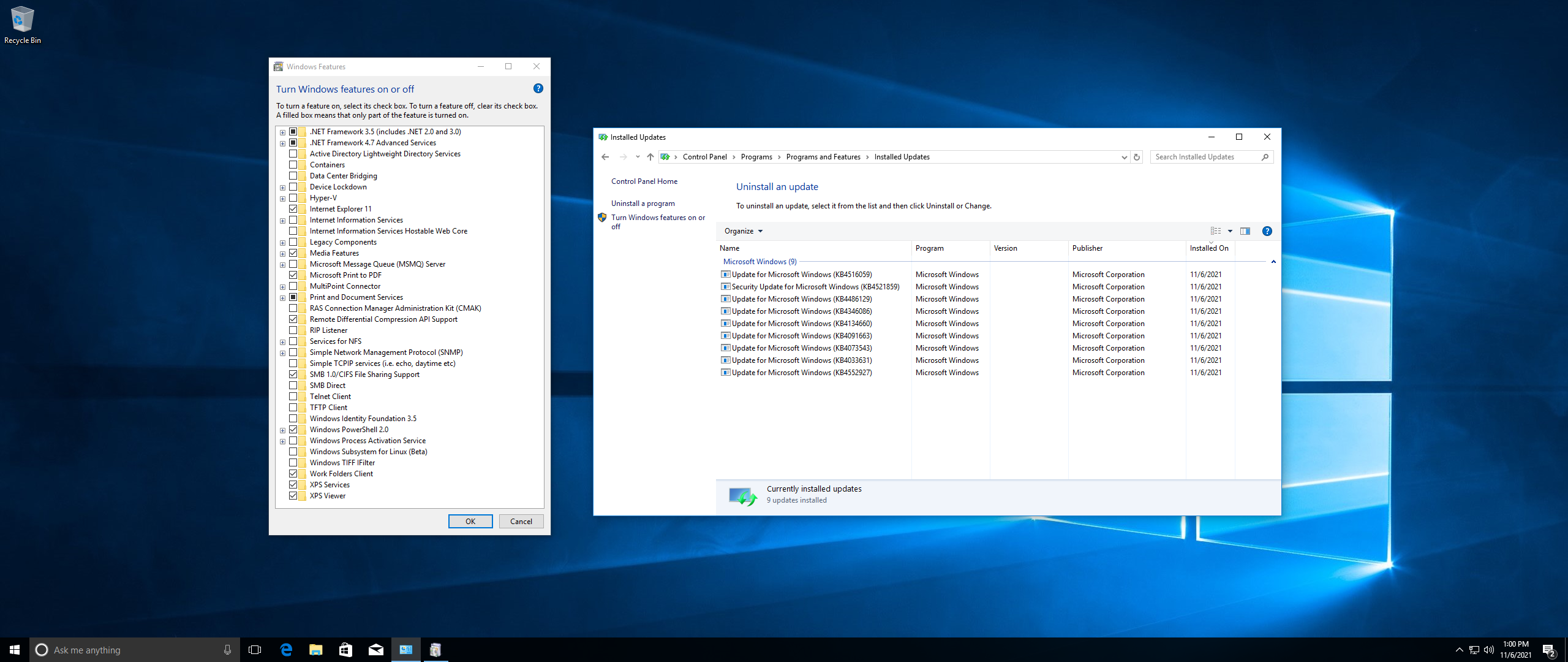This screenshot has width=1568, height=662.
Task: Open Task View from taskbar
Action: tap(255, 650)
